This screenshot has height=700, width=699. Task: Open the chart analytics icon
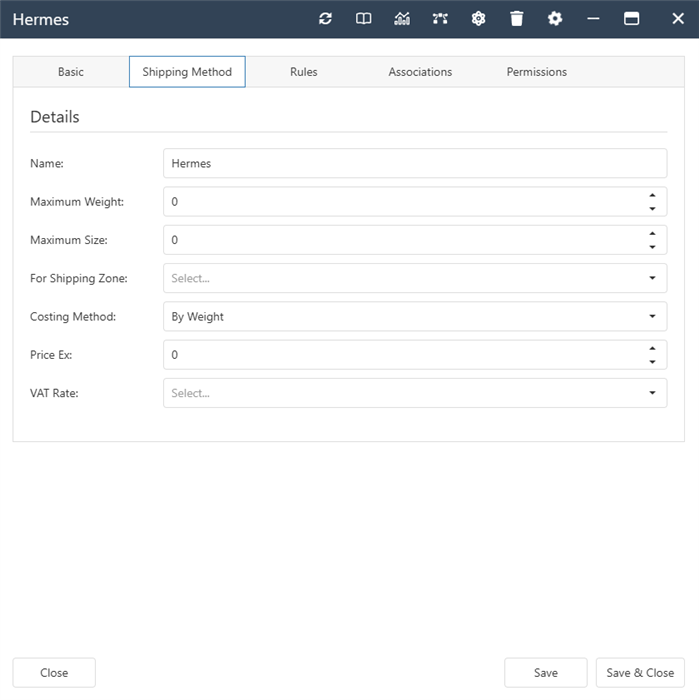[402, 19]
